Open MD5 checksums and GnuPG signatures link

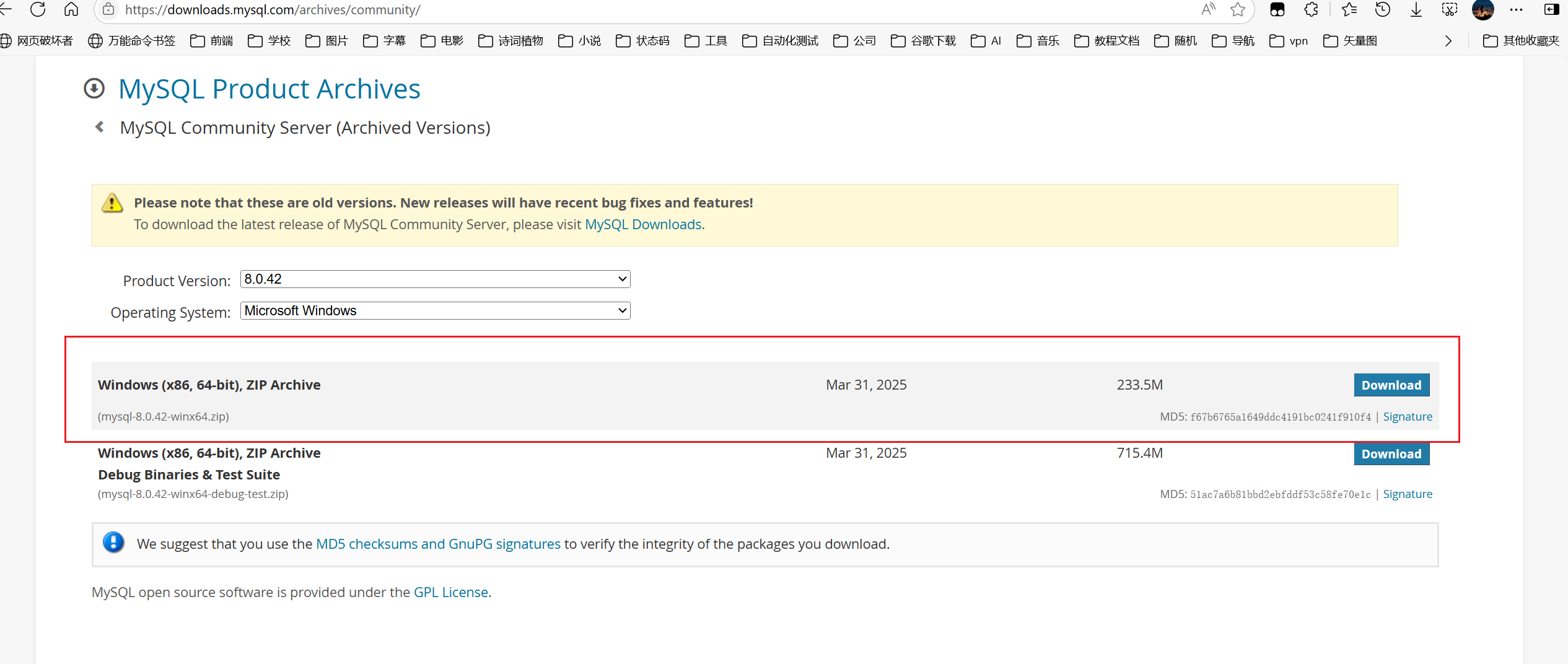point(438,544)
